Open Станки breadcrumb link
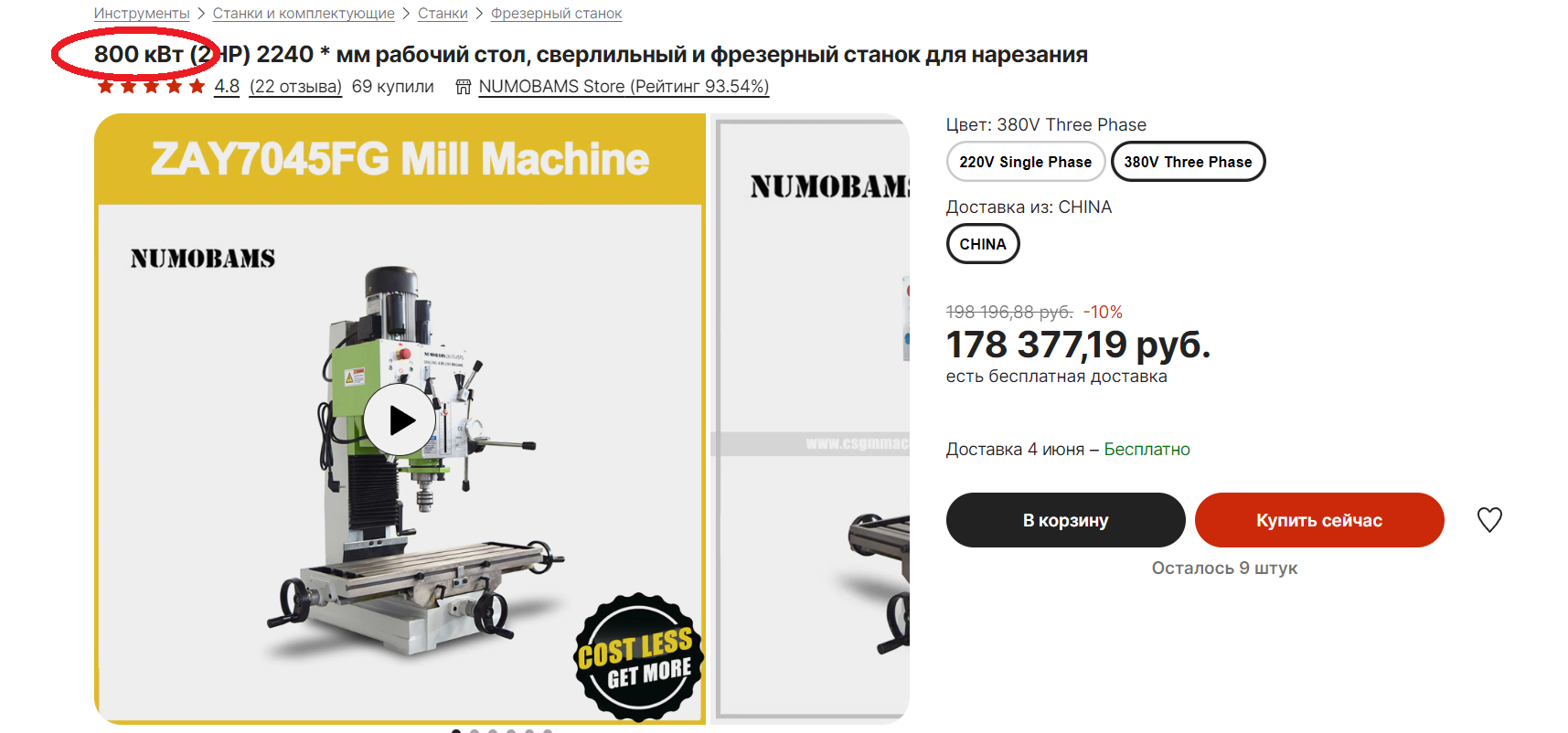 pos(443,14)
